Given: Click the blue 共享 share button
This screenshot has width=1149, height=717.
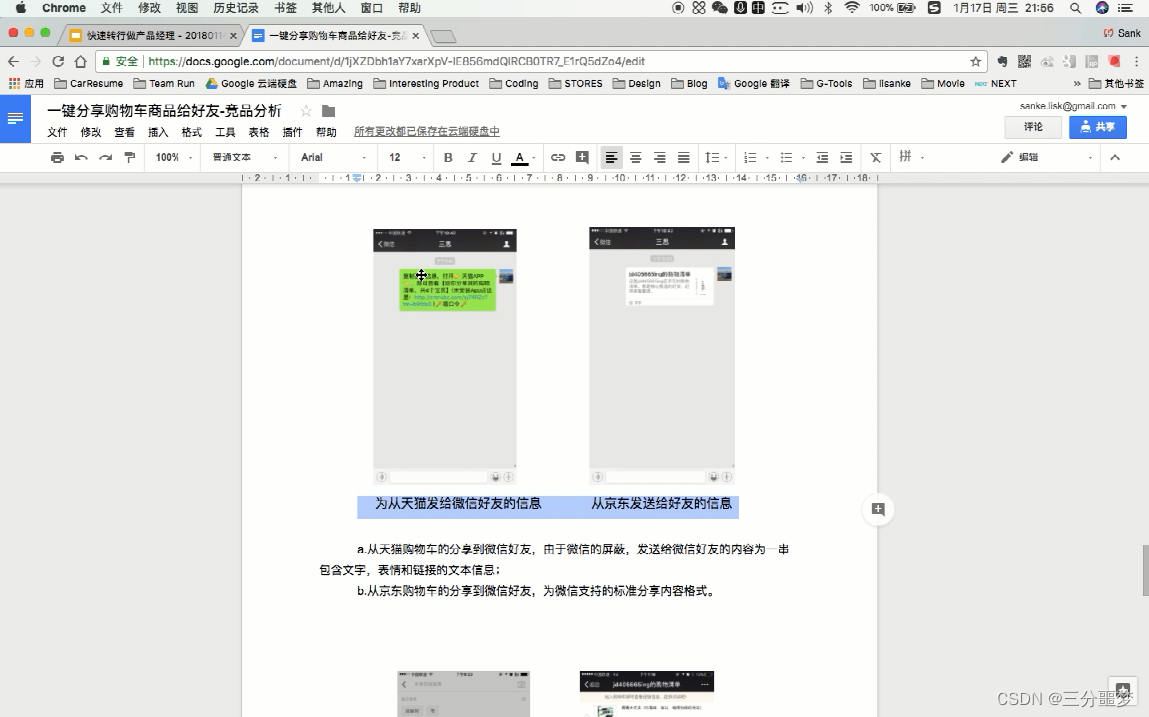Looking at the screenshot, I should click(1097, 127).
